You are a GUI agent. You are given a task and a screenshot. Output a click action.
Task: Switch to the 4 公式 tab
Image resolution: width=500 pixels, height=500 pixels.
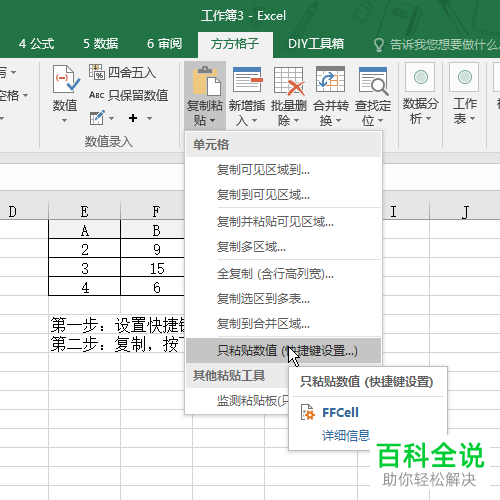click(x=36, y=44)
